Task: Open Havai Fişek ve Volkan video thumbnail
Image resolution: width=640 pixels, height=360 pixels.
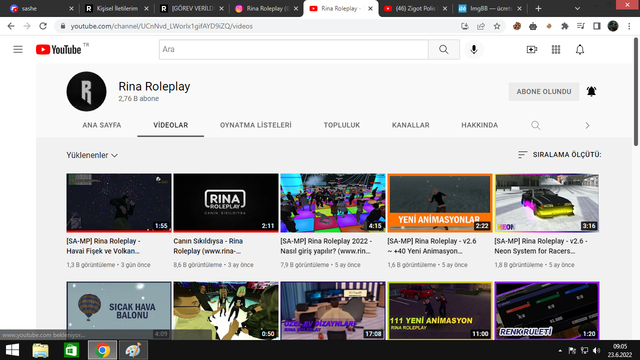Action: point(119,203)
